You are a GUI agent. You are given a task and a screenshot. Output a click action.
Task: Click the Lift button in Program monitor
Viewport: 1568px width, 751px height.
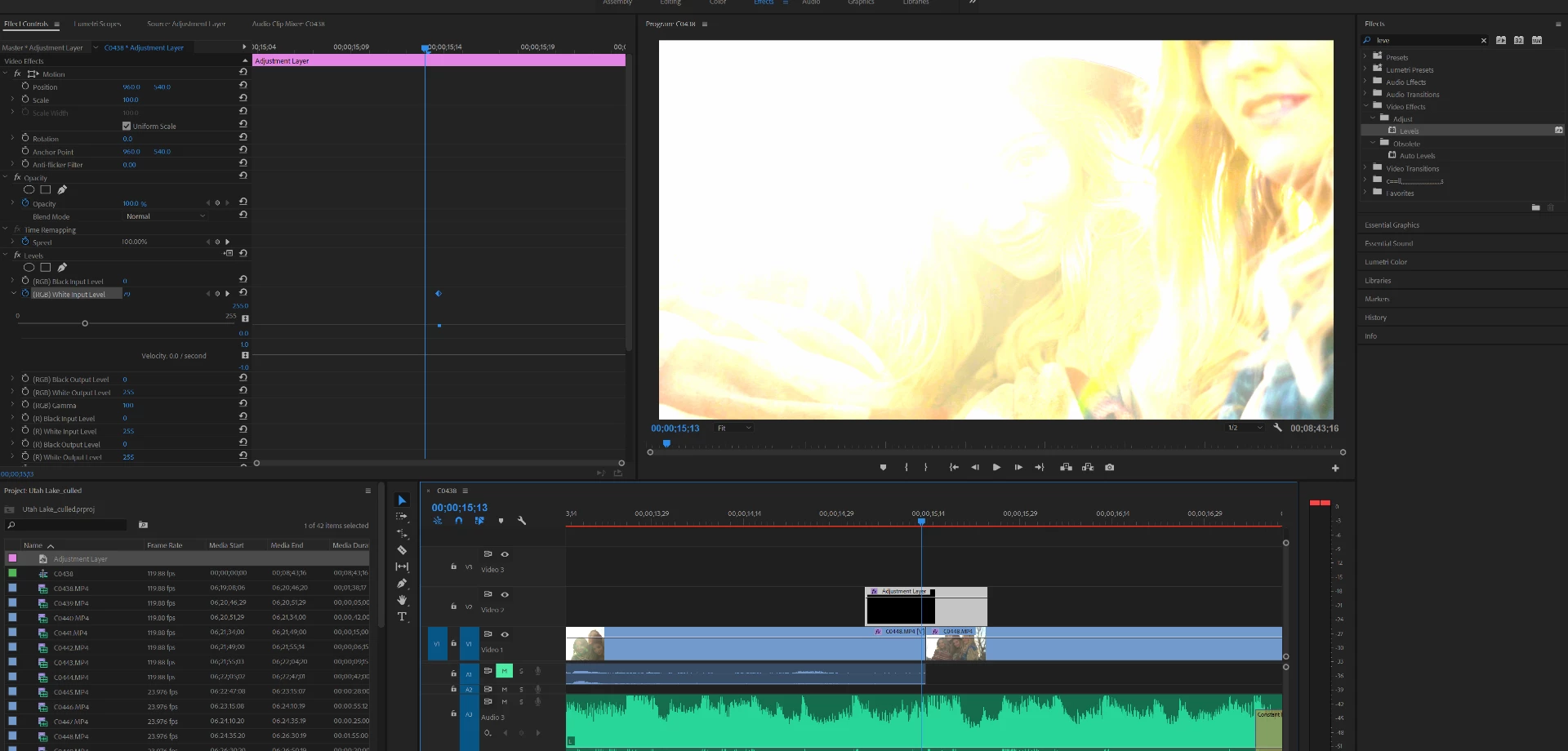[x=1066, y=468]
